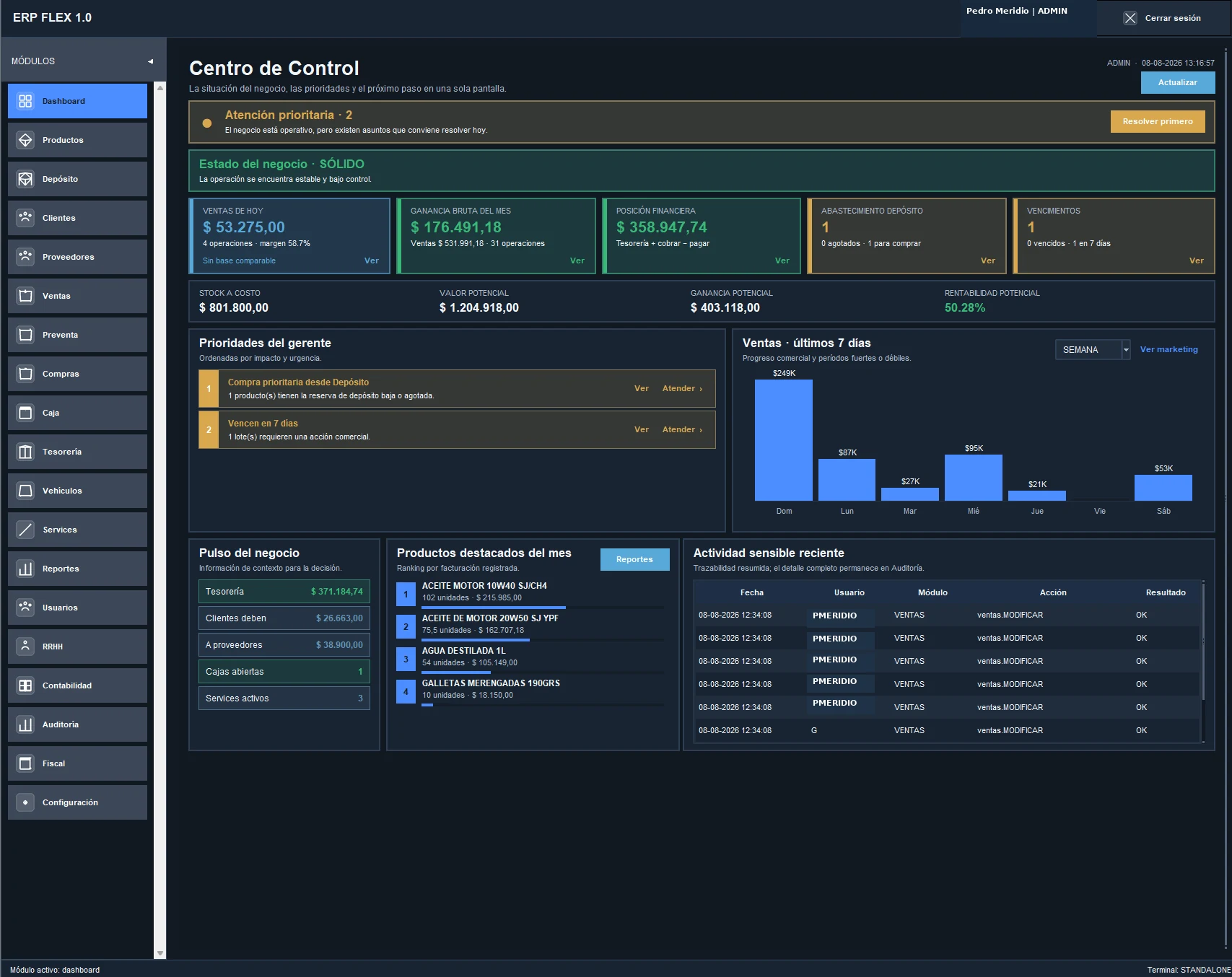Open the Tesorería module icon
This screenshot has width=1232, height=977.
[x=25, y=452]
